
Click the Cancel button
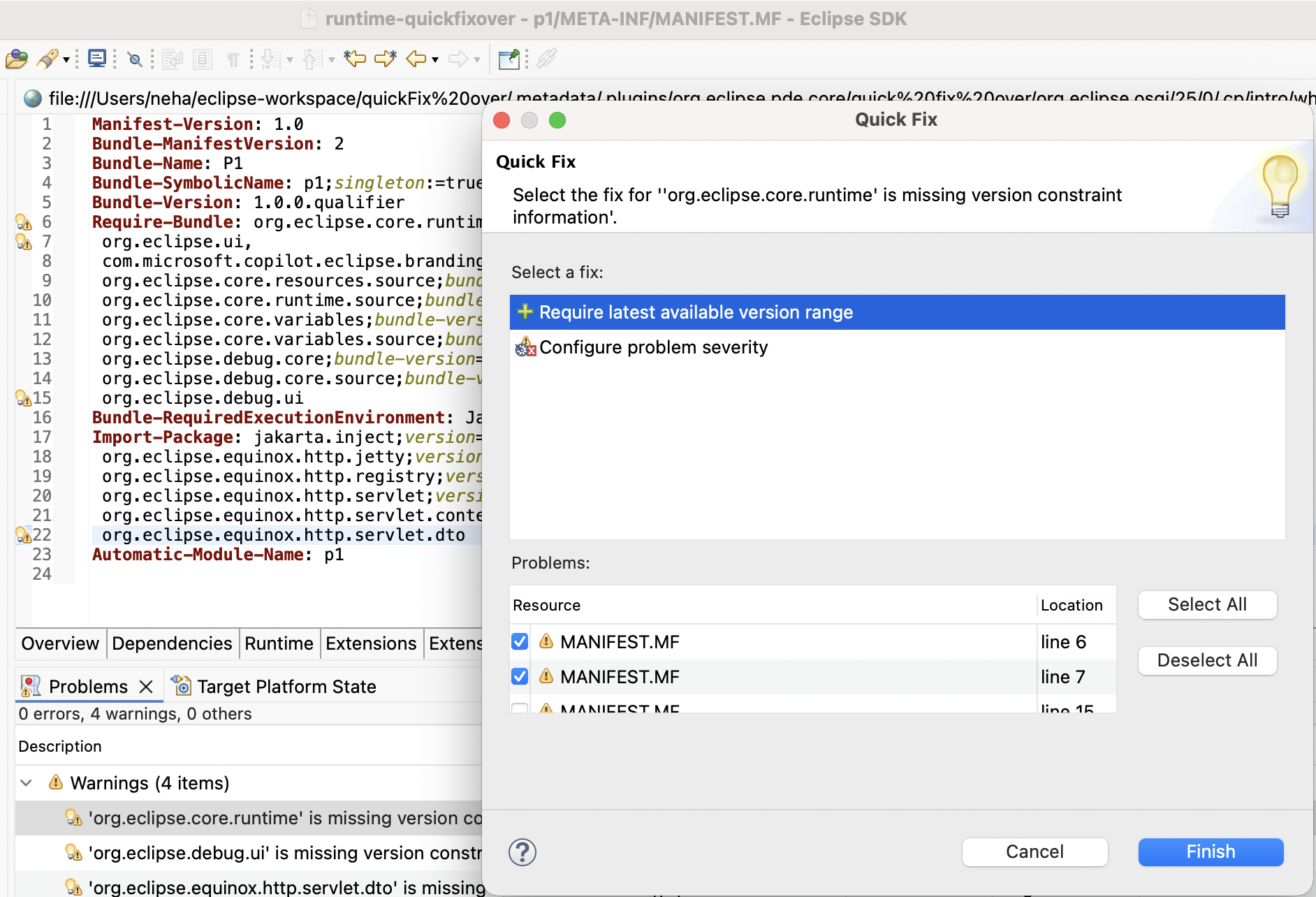coord(1034,852)
